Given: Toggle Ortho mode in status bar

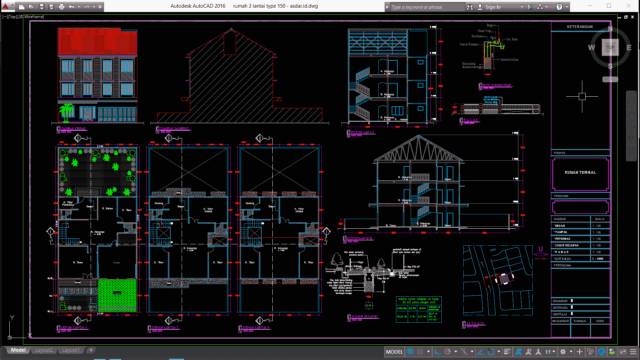Looking at the screenshot, I should point(437,352).
